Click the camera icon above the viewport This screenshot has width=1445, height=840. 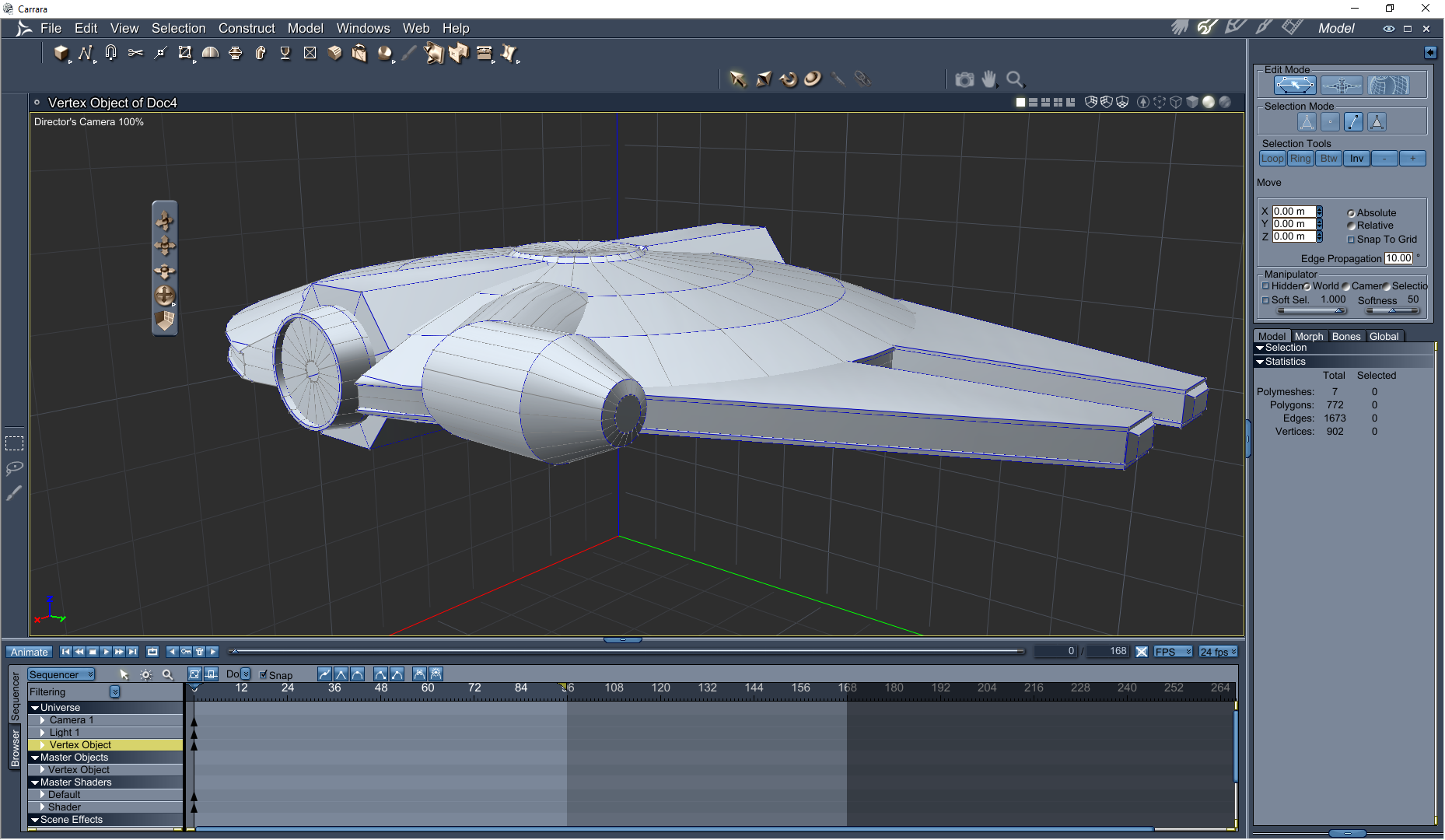[x=964, y=79]
